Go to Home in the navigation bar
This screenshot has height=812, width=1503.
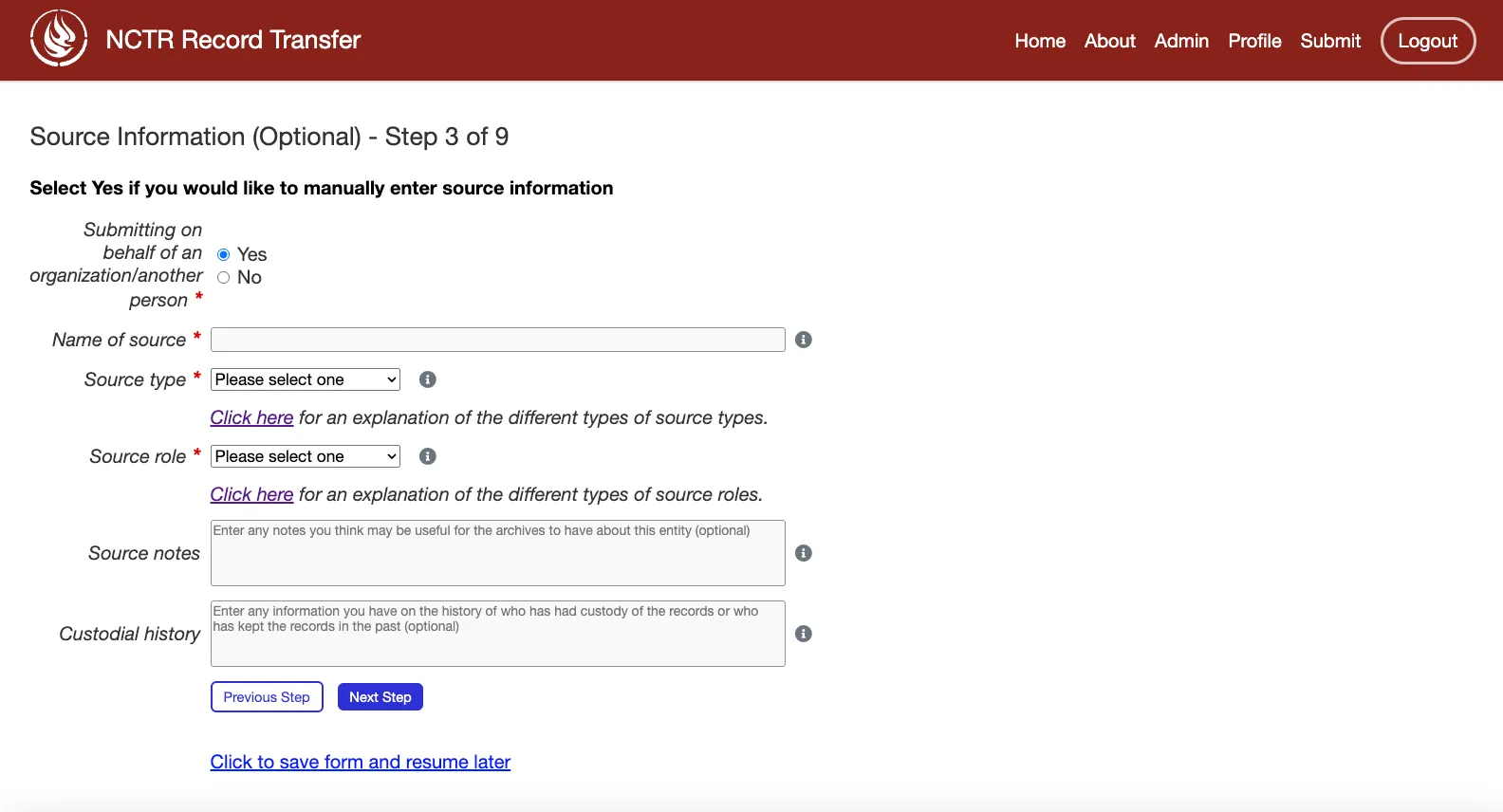[x=1040, y=41]
